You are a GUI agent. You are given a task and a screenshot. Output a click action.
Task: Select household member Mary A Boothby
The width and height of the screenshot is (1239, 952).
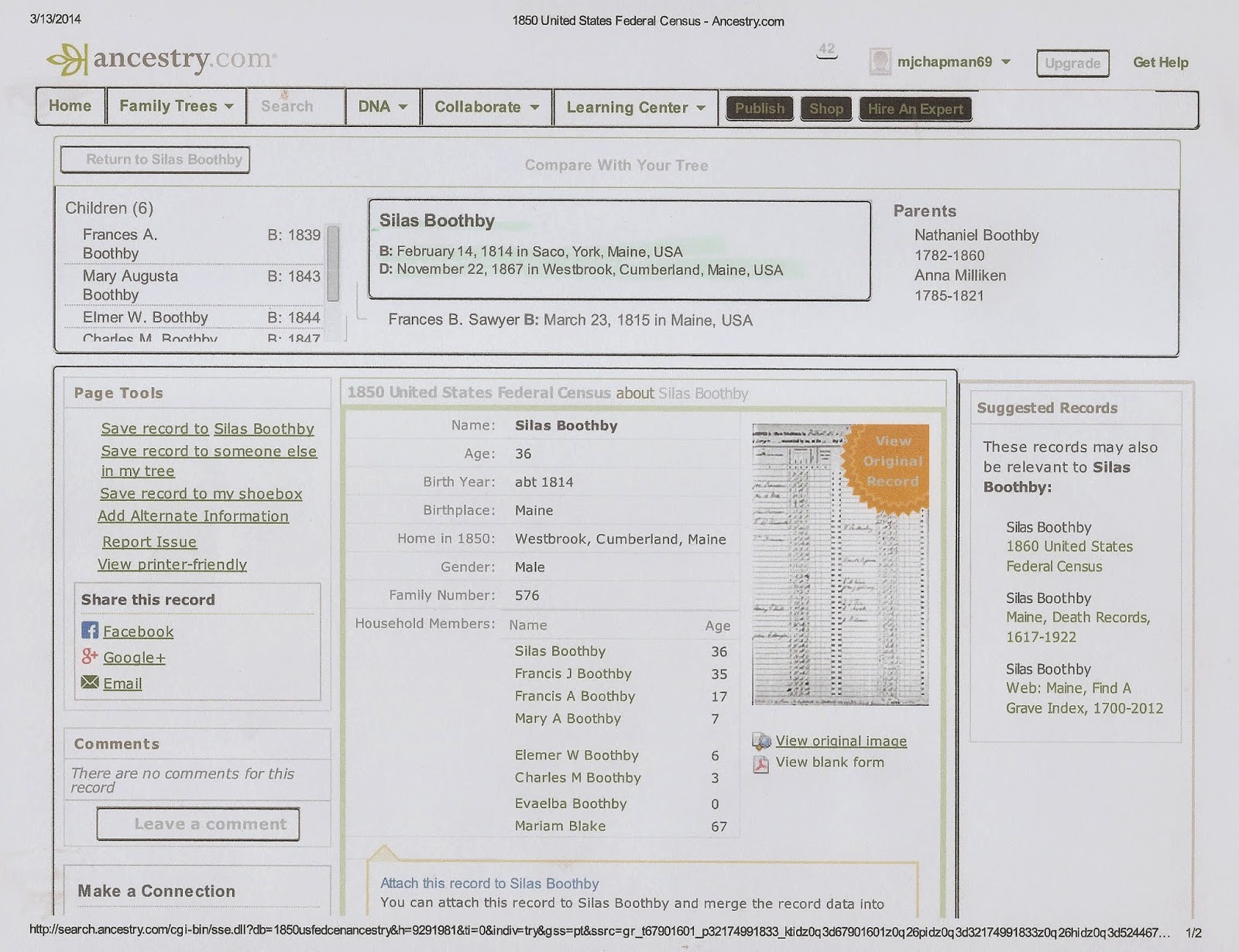pyautogui.click(x=568, y=719)
